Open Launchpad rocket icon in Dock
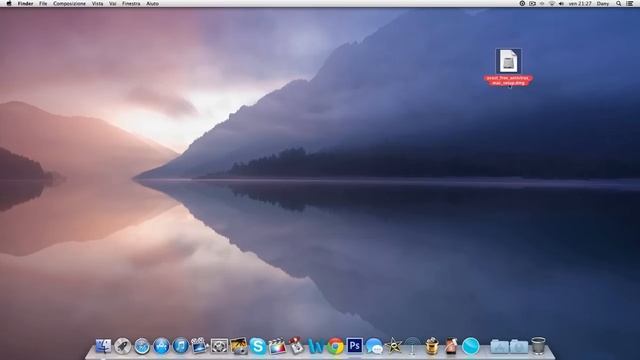This screenshot has width=640, height=360. 122,346
